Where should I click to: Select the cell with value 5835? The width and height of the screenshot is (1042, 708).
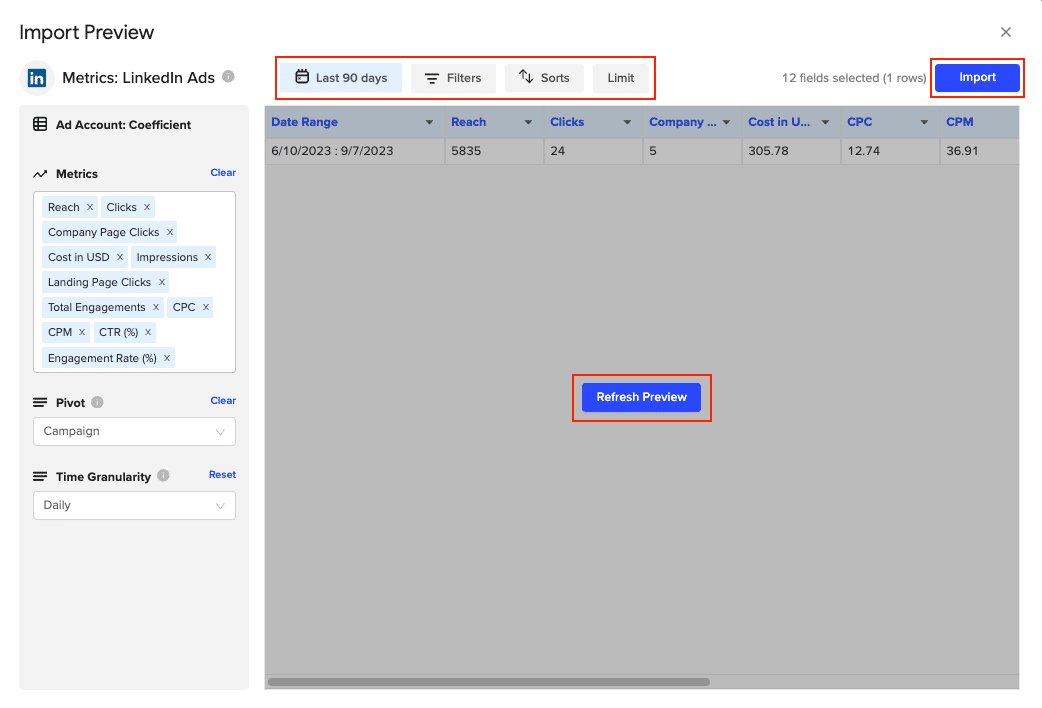click(x=494, y=151)
